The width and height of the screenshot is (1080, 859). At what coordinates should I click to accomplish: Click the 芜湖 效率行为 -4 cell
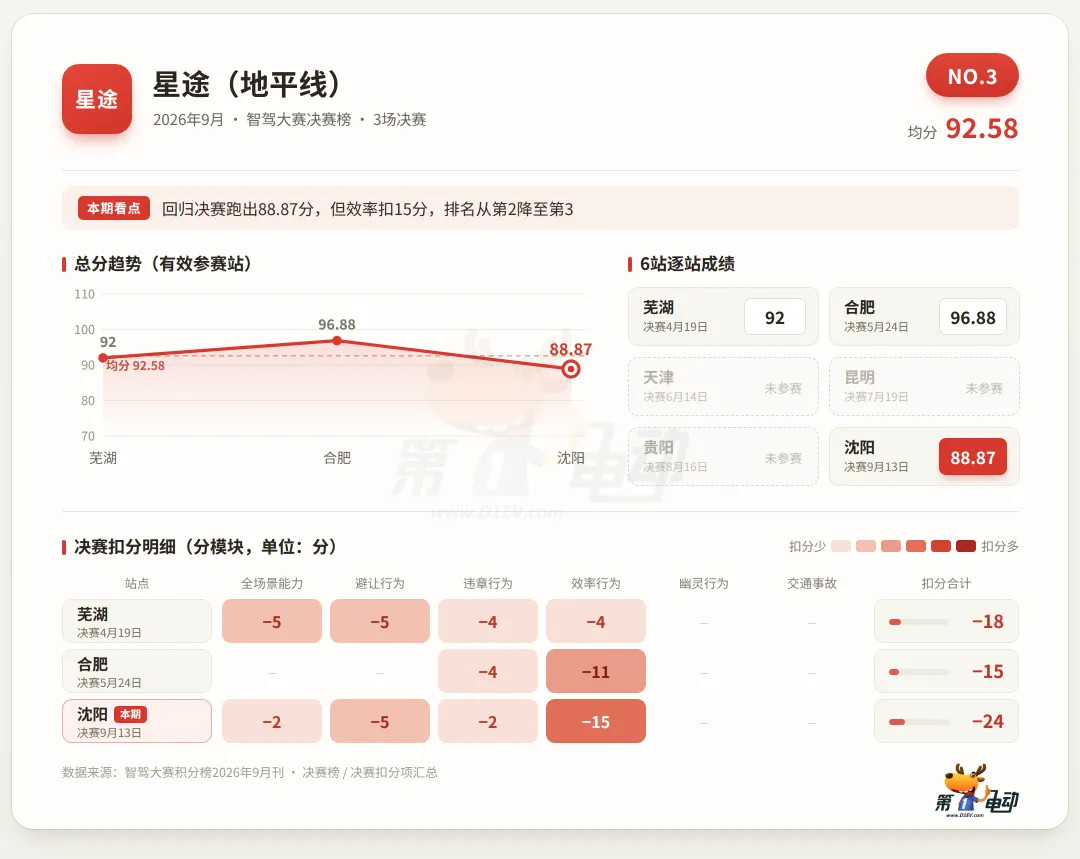596,621
